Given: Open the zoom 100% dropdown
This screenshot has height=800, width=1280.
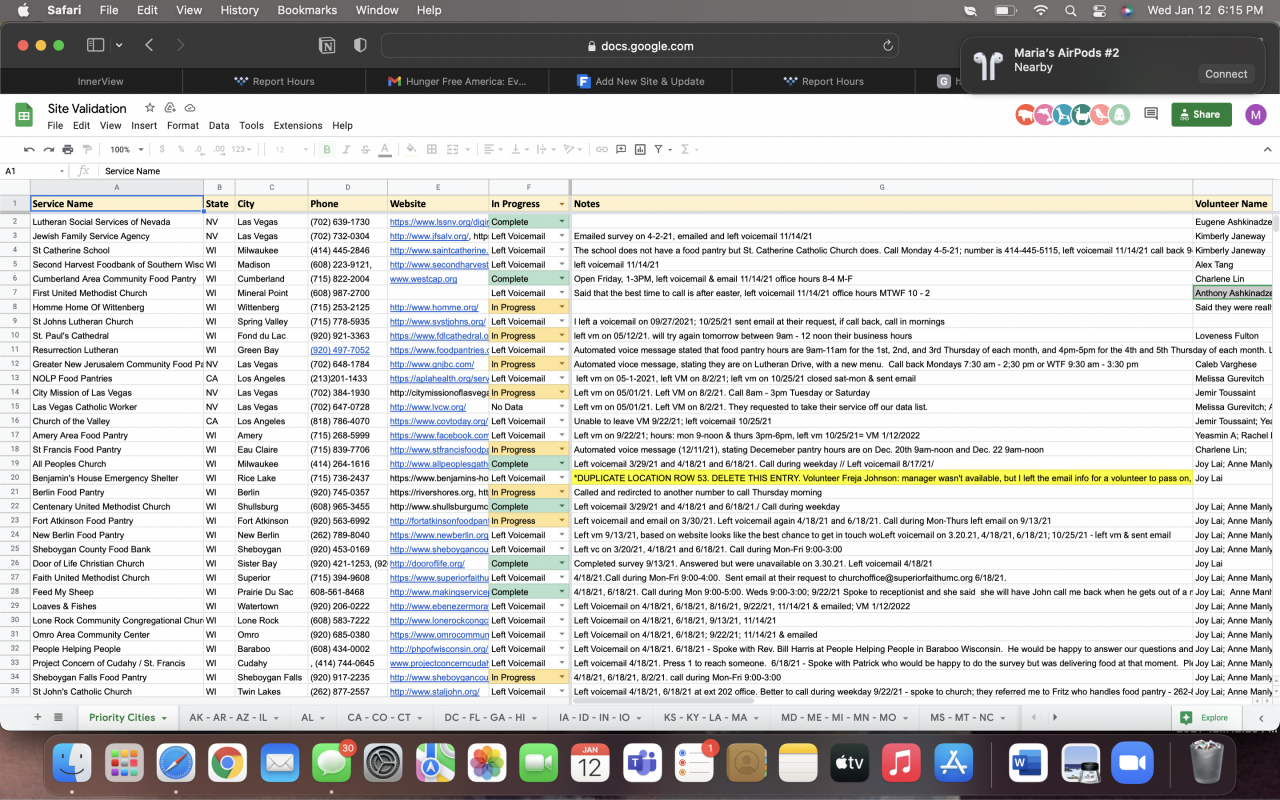Looking at the screenshot, I should click(x=125, y=149).
